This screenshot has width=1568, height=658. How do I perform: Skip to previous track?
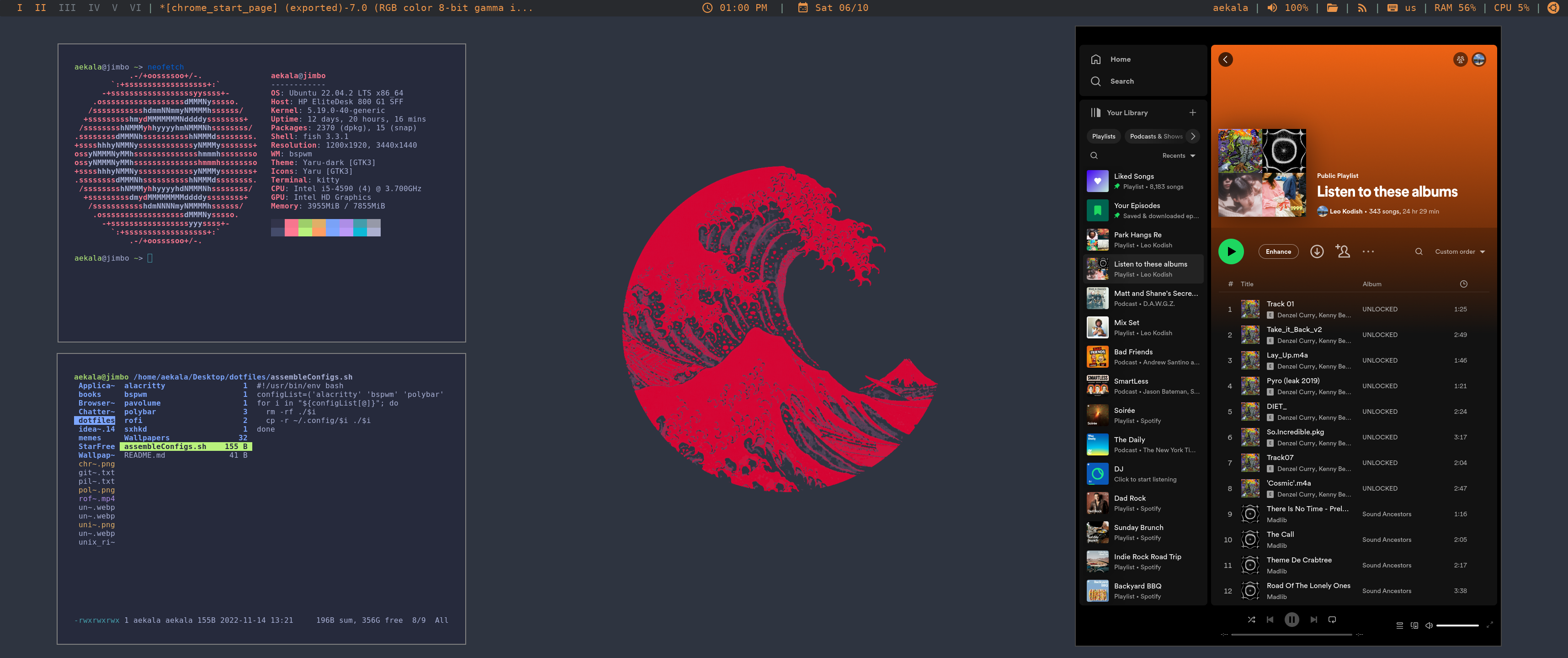coord(1270,620)
